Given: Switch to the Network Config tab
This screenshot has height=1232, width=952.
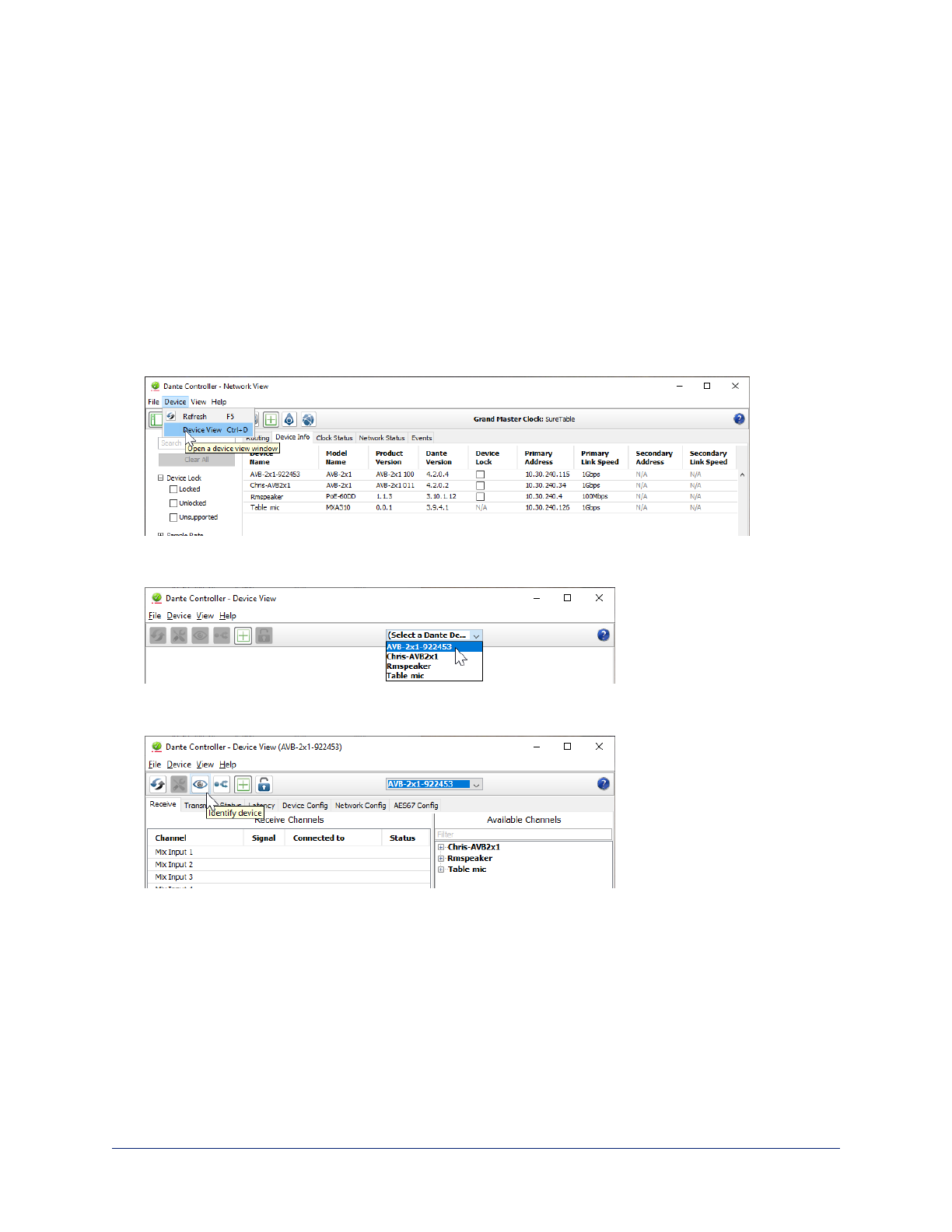Looking at the screenshot, I should [x=360, y=805].
